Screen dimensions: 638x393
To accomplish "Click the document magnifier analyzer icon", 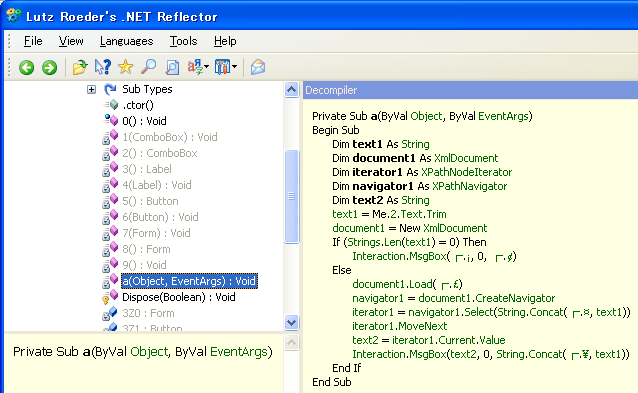I will (172, 67).
